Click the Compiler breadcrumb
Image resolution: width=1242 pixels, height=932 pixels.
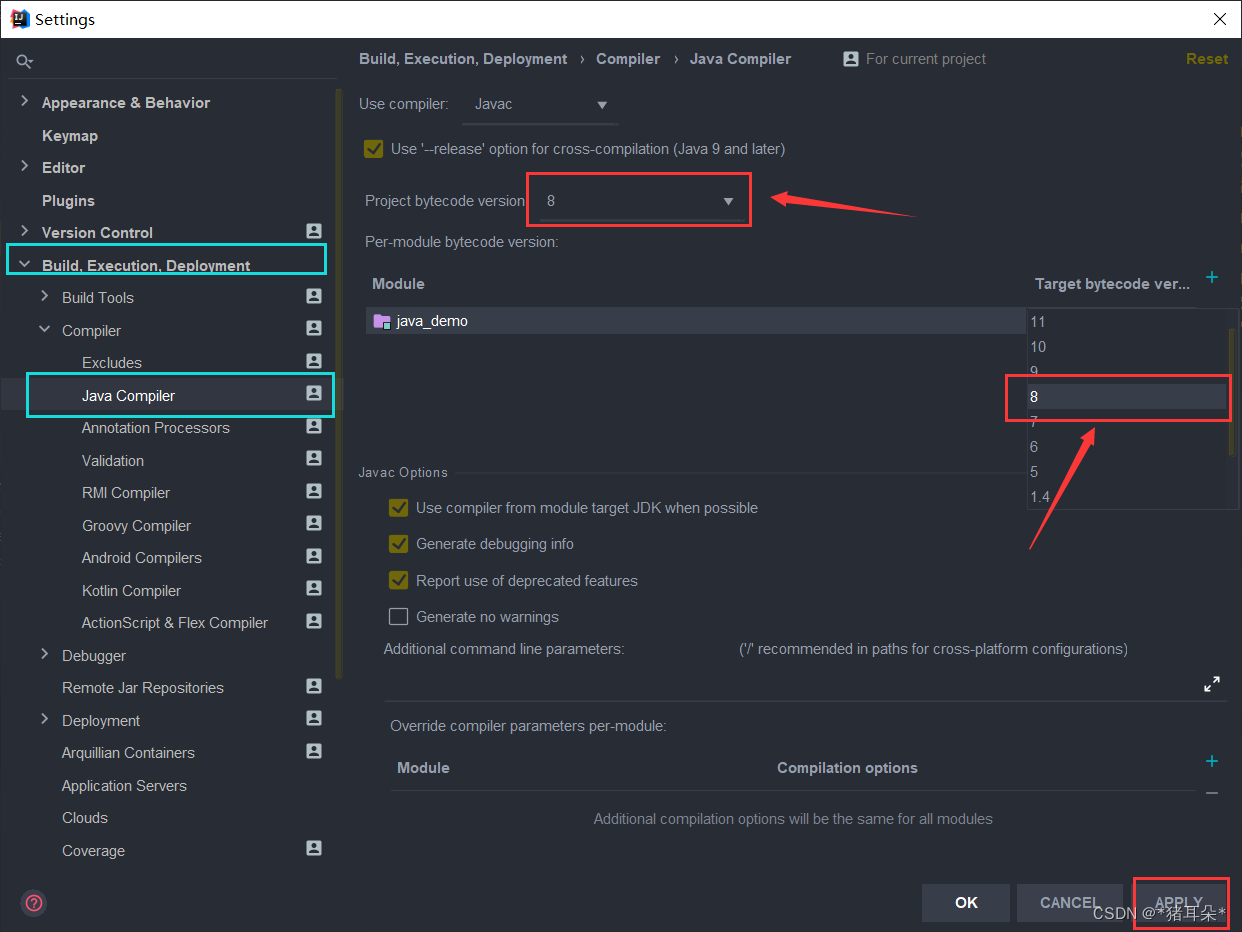[628, 59]
